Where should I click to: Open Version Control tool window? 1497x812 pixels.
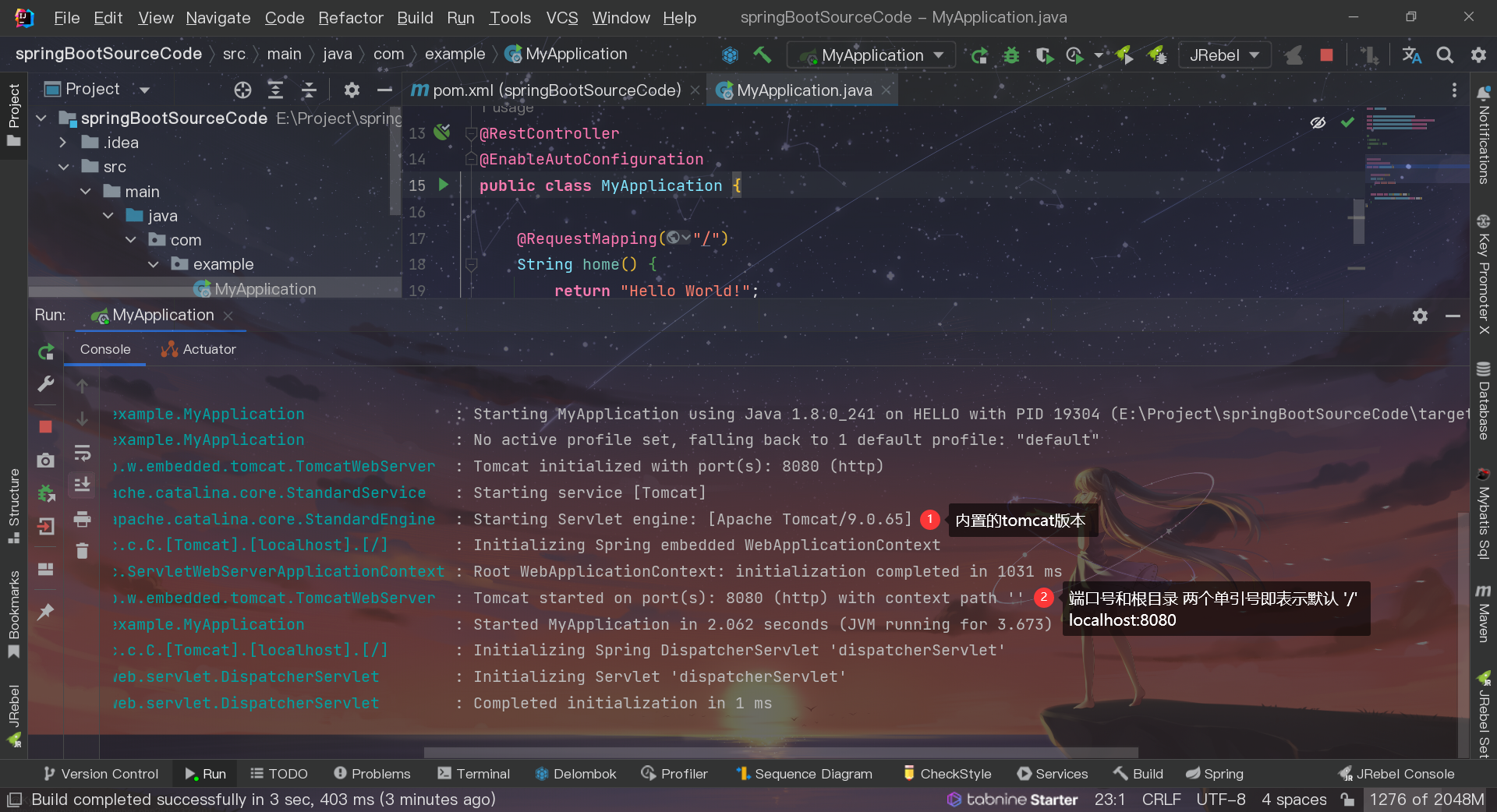101,774
